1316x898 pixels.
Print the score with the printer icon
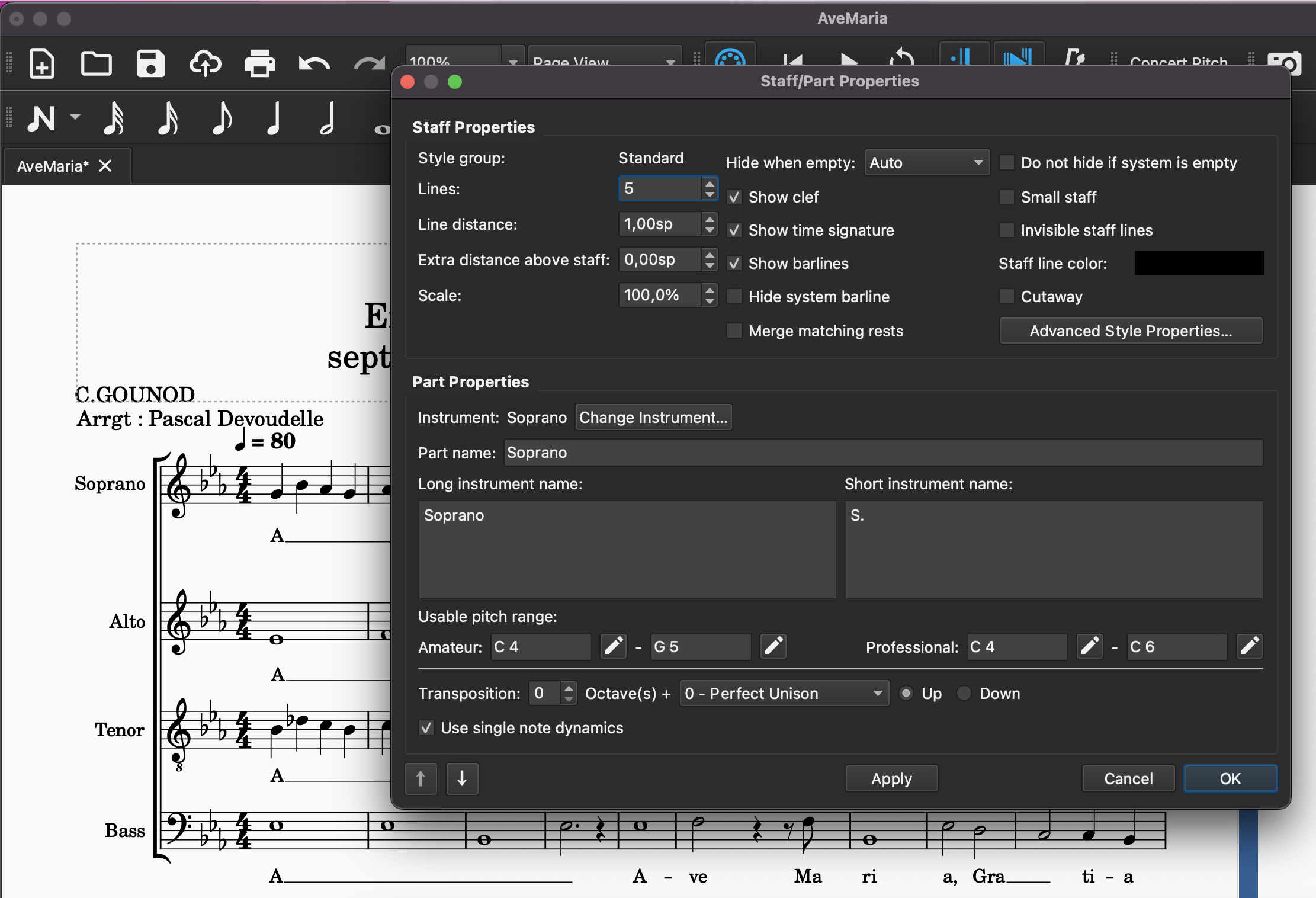tap(259, 63)
